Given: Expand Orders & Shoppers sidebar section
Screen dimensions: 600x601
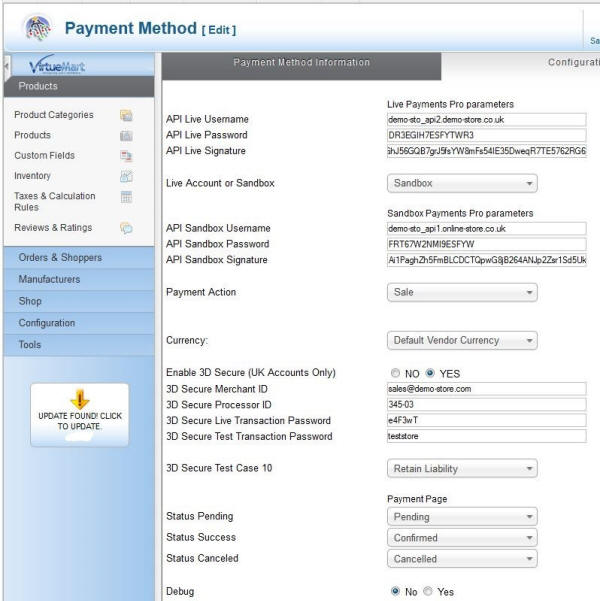Looking at the screenshot, I should pos(79,258).
